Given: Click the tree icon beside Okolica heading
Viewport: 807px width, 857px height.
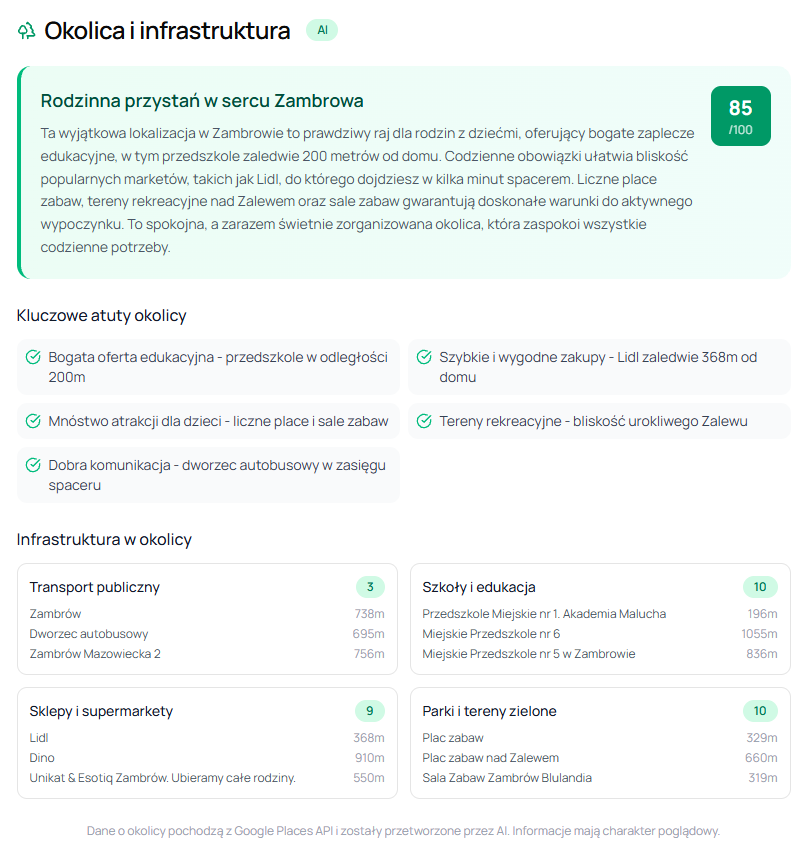Looking at the screenshot, I should (26, 31).
